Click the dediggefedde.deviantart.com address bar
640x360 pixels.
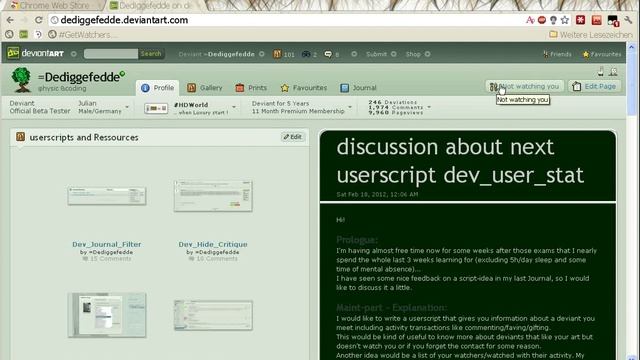point(286,20)
